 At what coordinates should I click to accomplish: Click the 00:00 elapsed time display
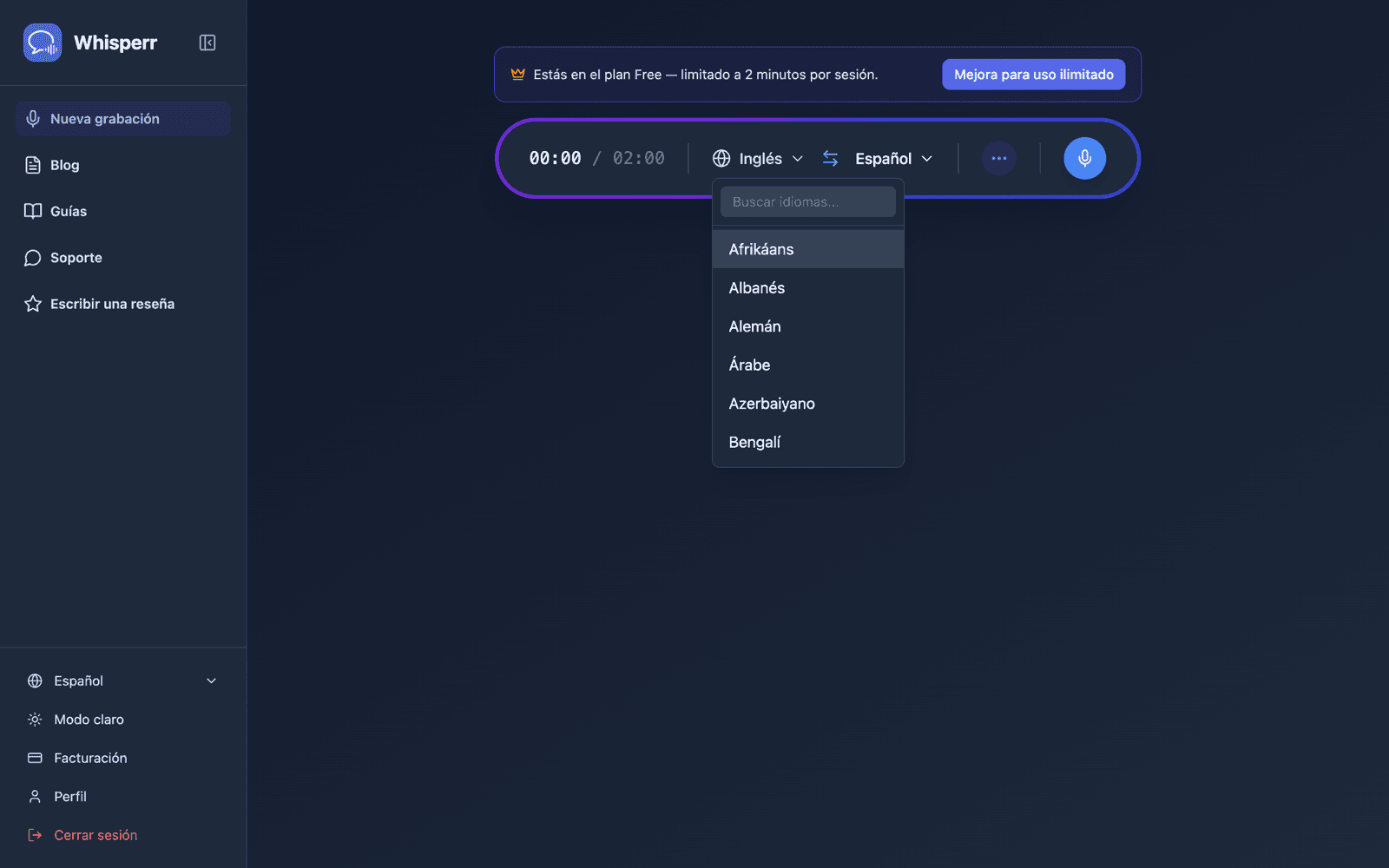coord(556,158)
